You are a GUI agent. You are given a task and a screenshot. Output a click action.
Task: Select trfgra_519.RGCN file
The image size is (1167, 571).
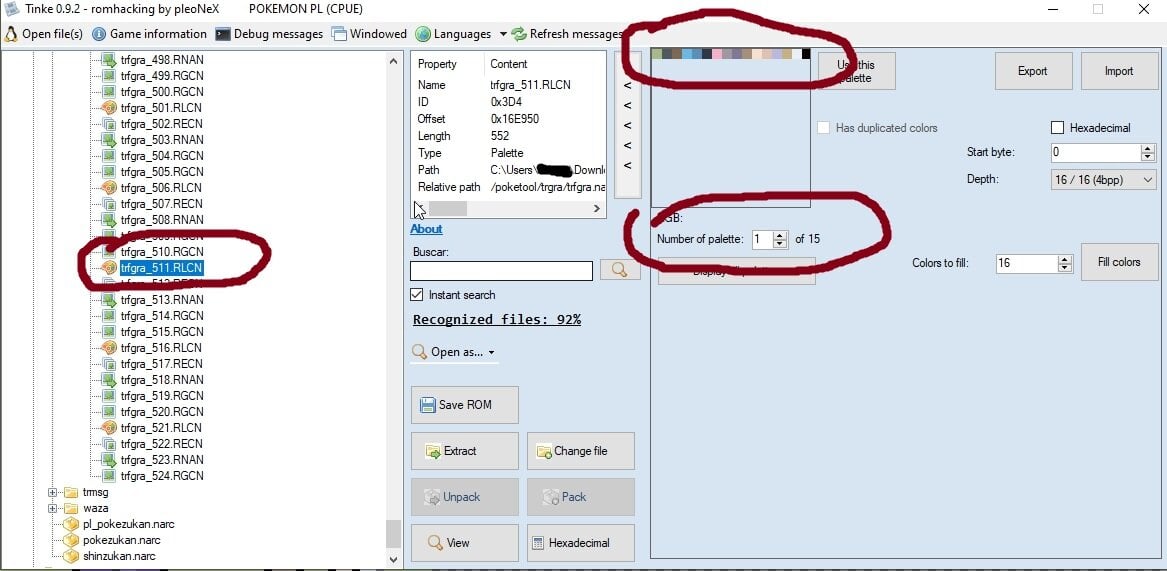click(x=162, y=395)
